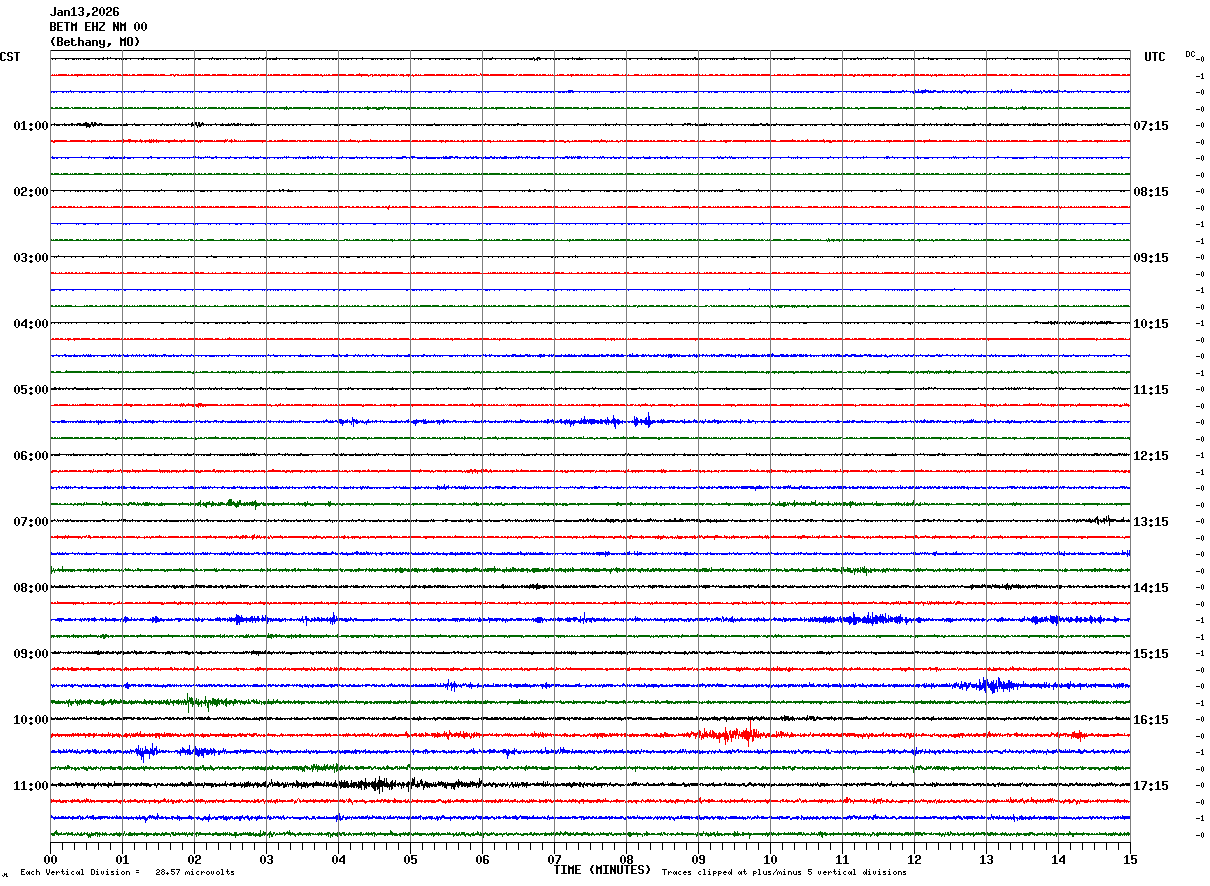Click the 'CST' time zone label
Image resolution: width=1210 pixels, height=886 pixels.
(x=10, y=57)
